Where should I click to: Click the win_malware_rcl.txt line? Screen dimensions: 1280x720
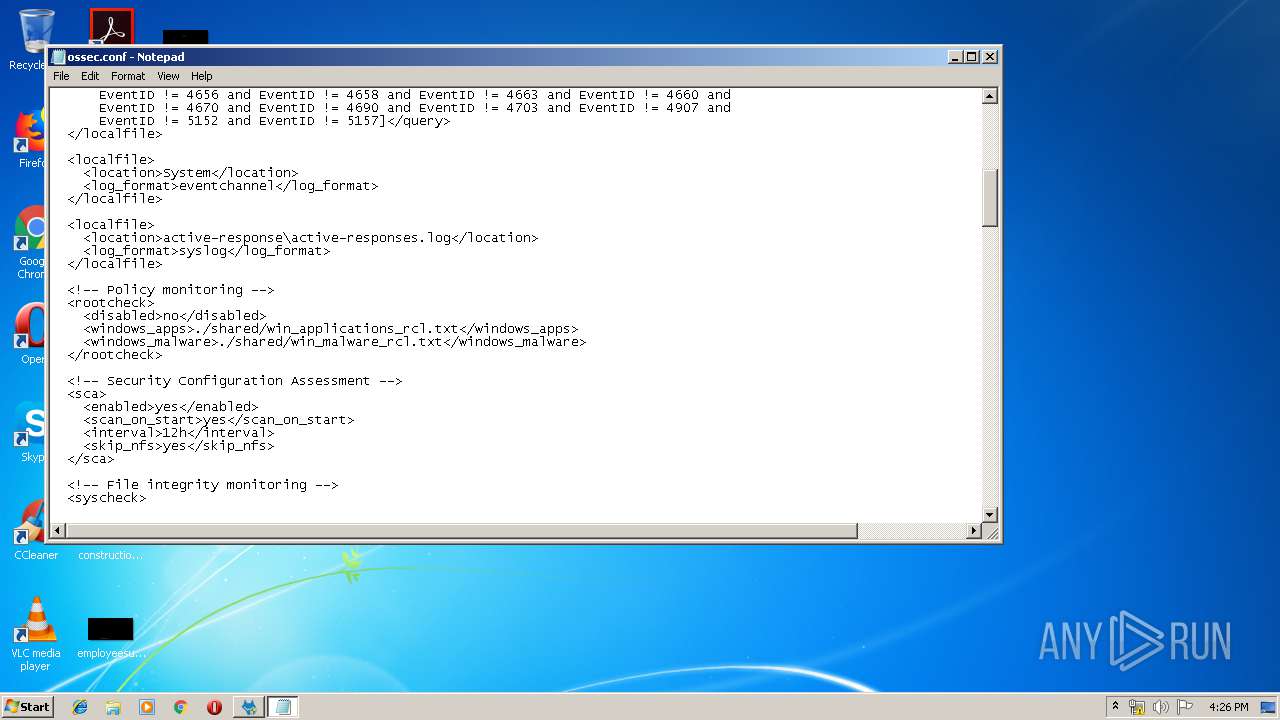tap(334, 342)
